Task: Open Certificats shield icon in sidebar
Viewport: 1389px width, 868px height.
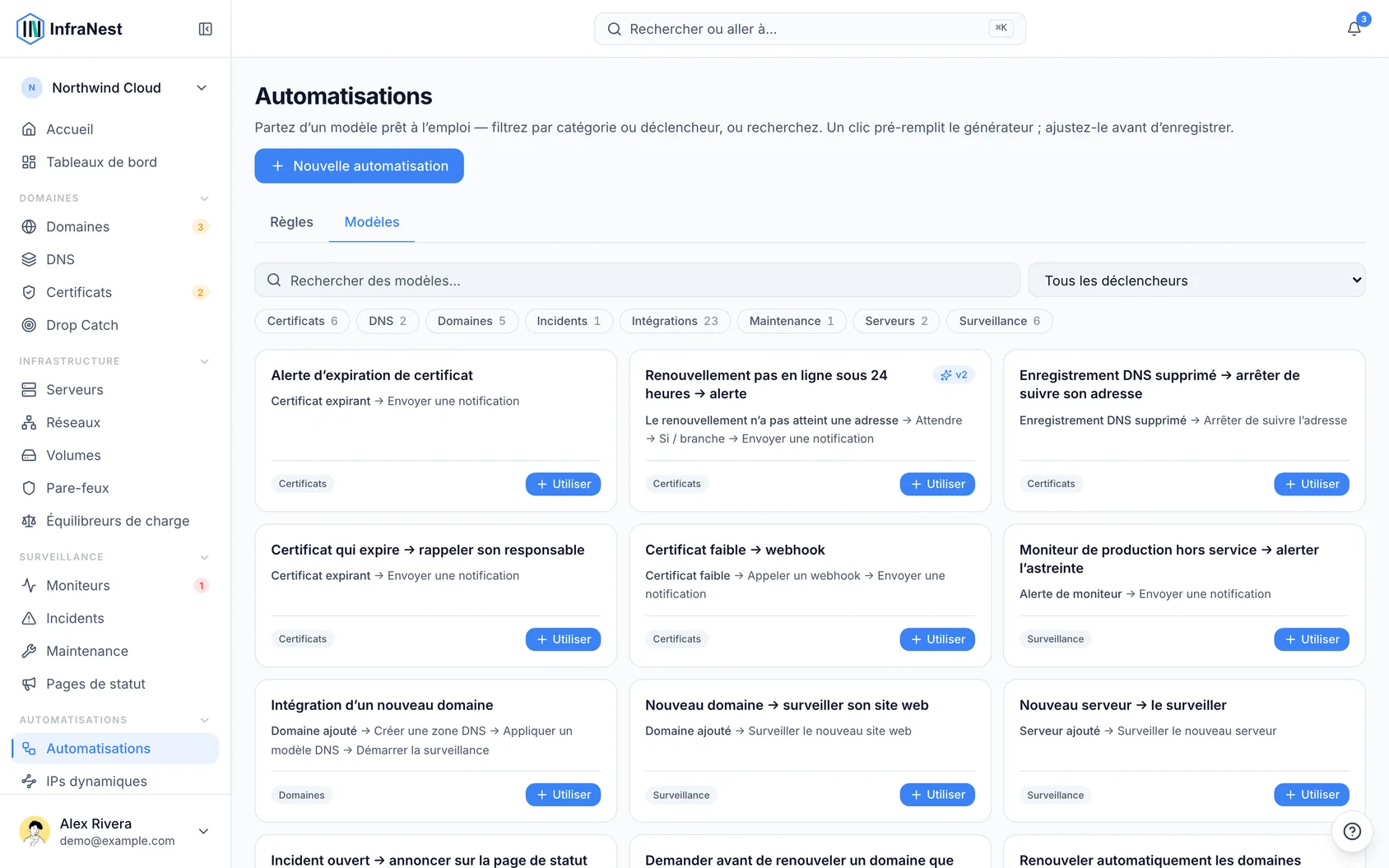Action: pyautogui.click(x=29, y=292)
